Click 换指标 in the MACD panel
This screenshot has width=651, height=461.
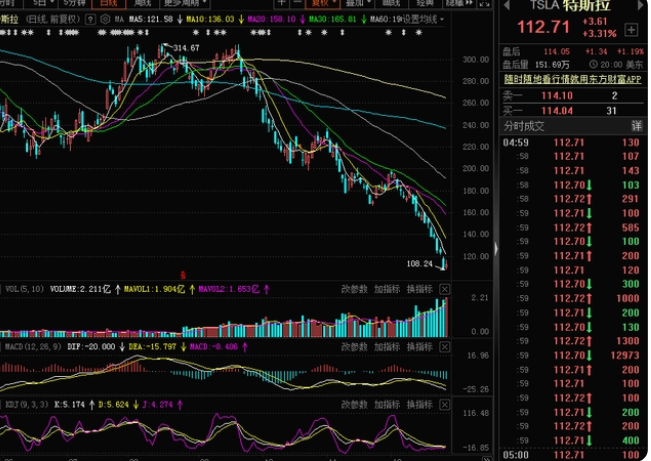tap(420, 347)
